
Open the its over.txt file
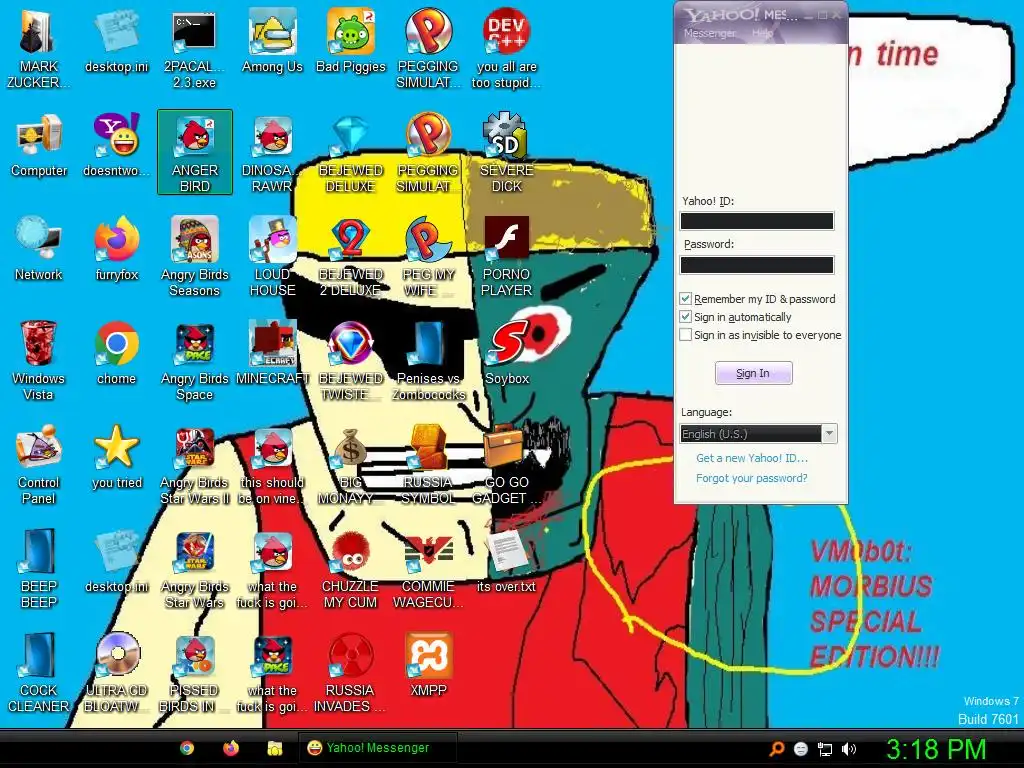point(507,562)
